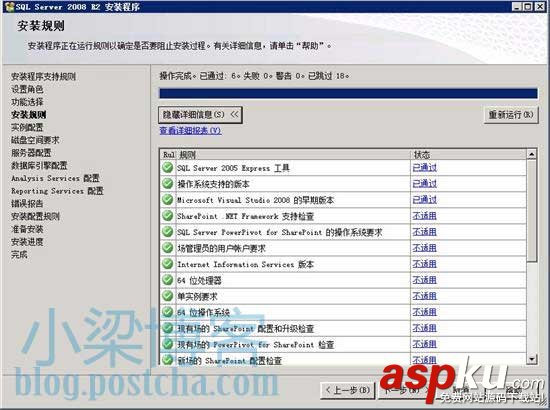The height and width of the screenshot is (410, 550).
Task: Click check icon beside Microsoft Visual Studio 2008 rule
Action: (168, 200)
